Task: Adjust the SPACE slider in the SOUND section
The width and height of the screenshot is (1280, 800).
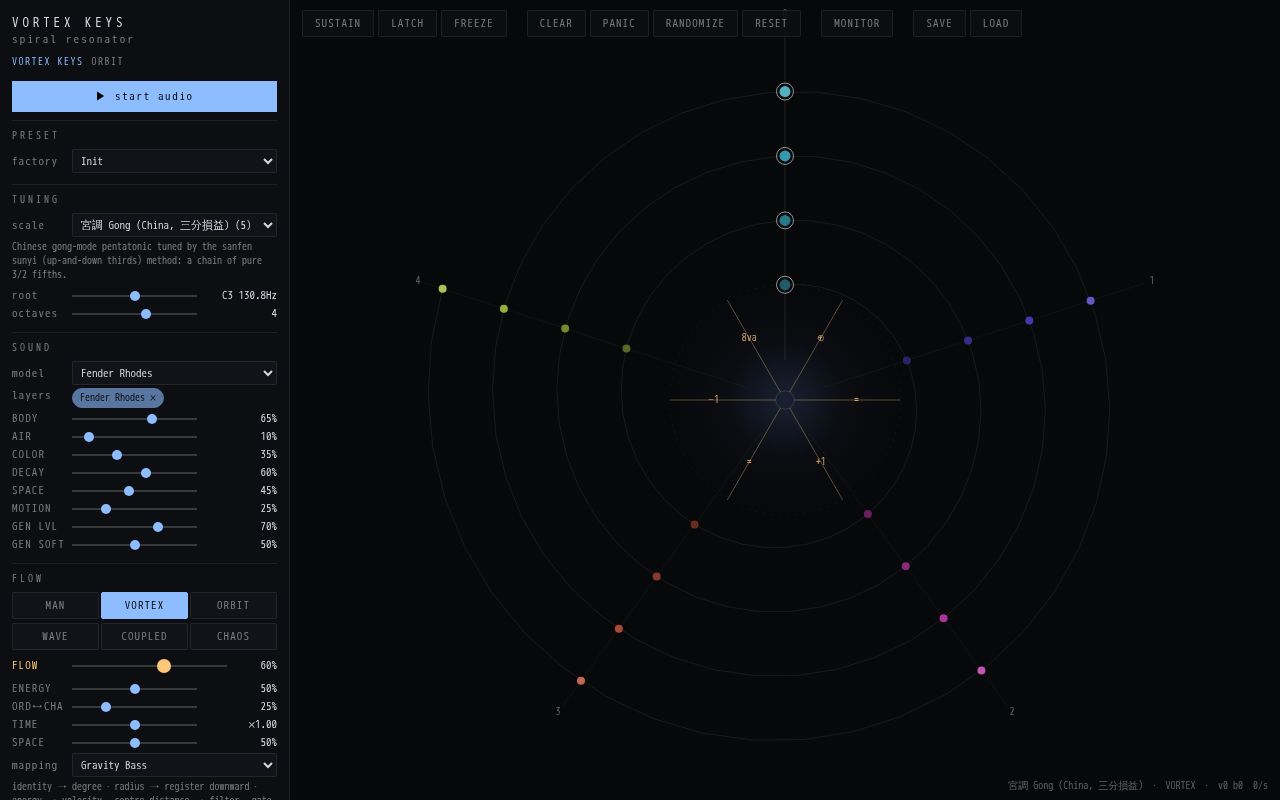Action: [x=134, y=491]
